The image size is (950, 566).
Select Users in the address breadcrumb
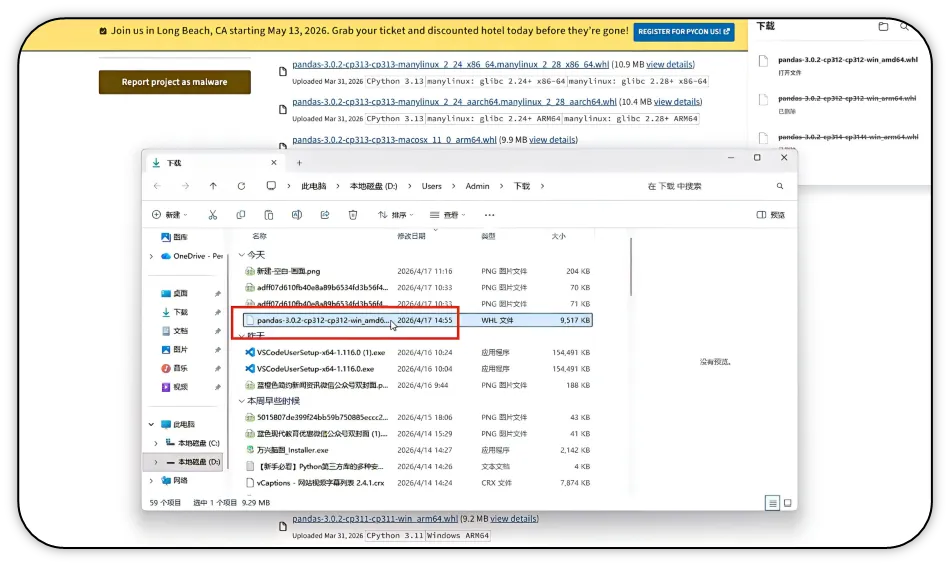[431, 186]
